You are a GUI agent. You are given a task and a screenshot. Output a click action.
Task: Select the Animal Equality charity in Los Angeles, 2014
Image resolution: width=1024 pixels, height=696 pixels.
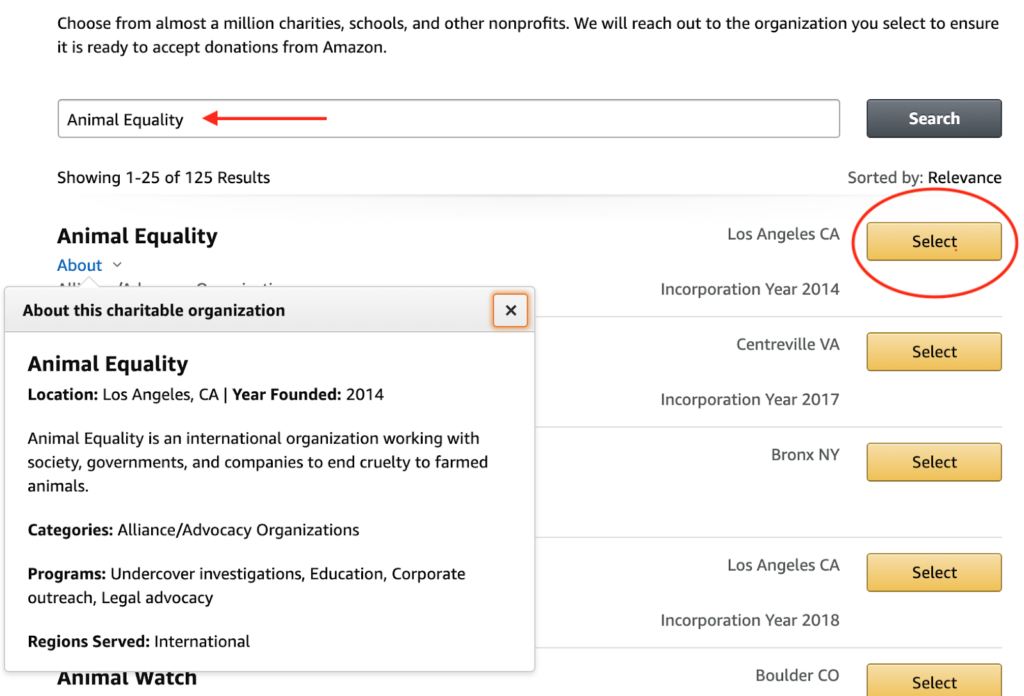coord(934,242)
